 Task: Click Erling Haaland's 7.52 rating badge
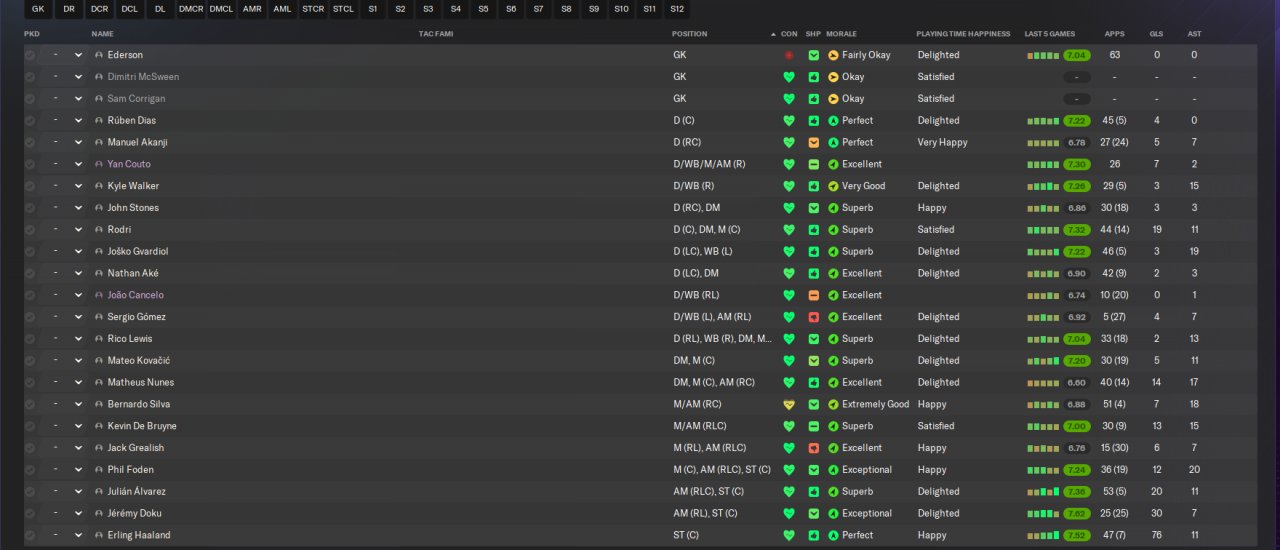(1077, 535)
